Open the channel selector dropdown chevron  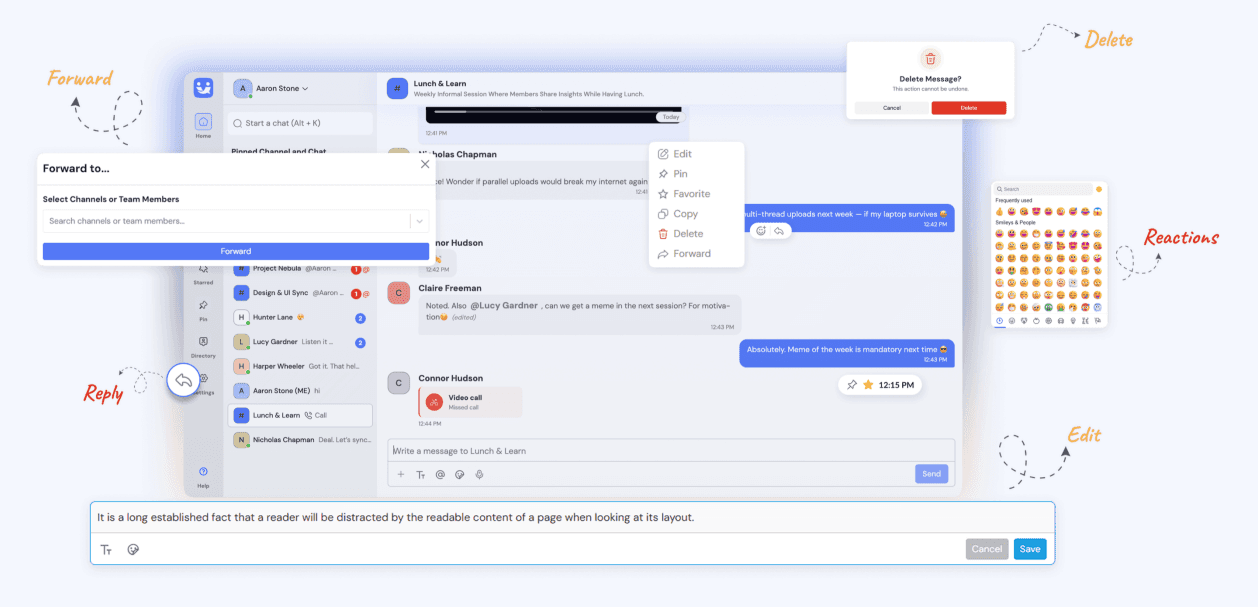pos(420,221)
